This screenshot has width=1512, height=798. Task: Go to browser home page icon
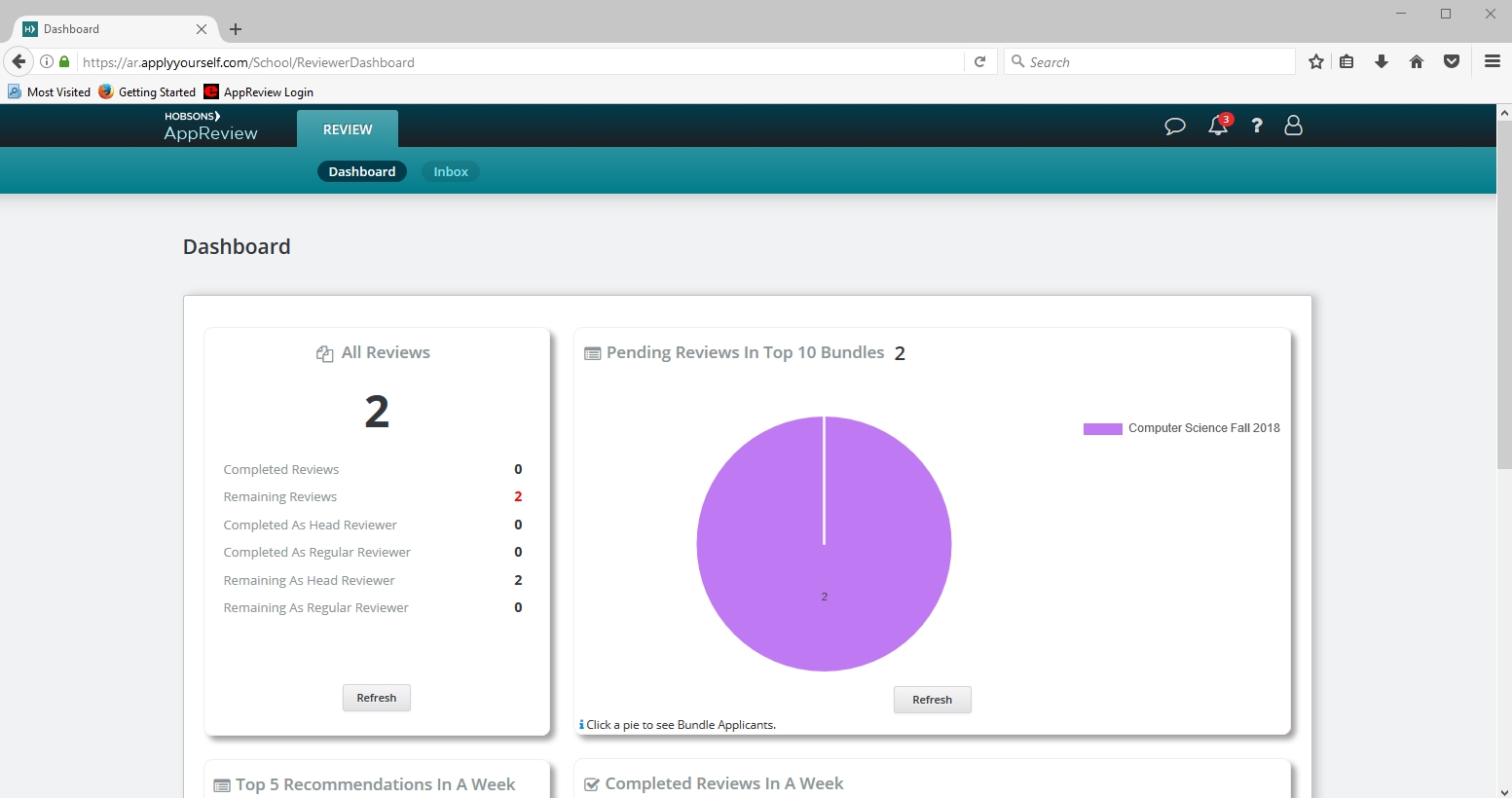tap(1417, 62)
